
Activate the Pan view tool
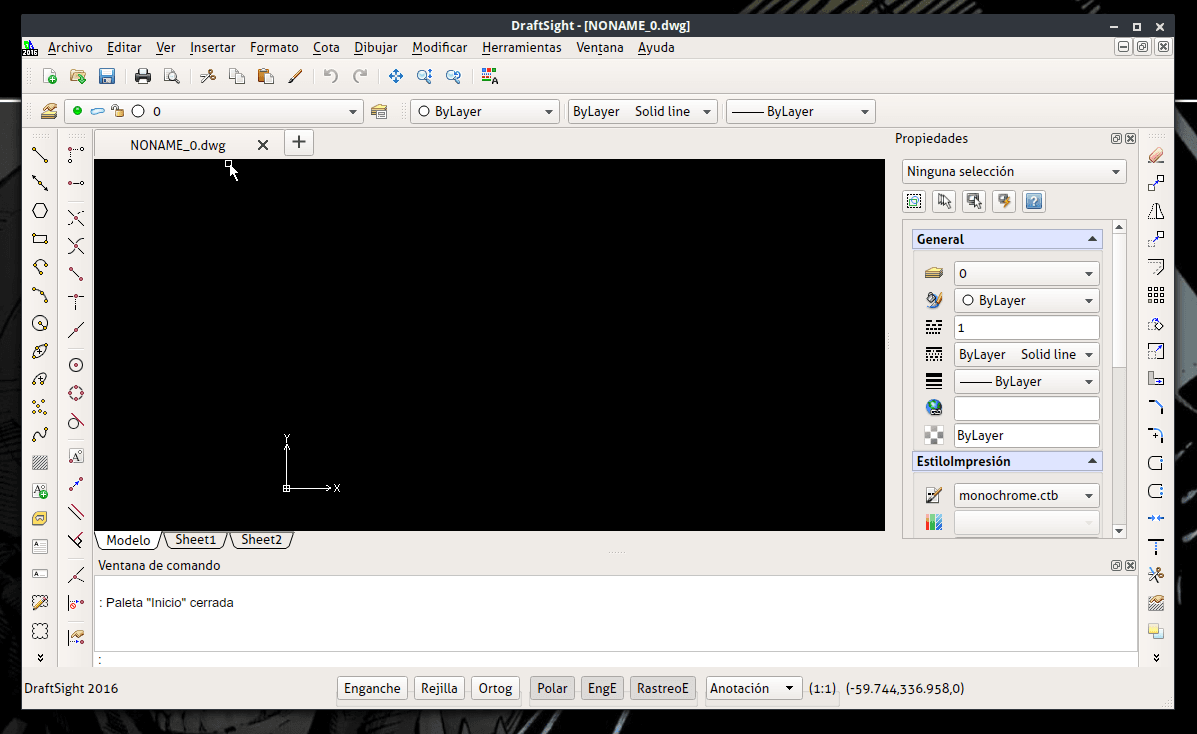coord(395,76)
